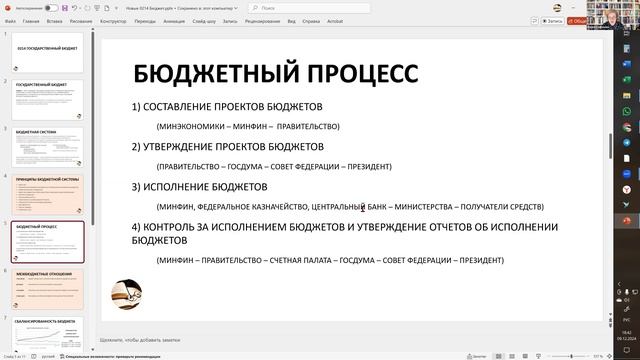Open the Справка tab
Image resolution: width=640 pixels, height=360 pixels.
click(x=311, y=21)
